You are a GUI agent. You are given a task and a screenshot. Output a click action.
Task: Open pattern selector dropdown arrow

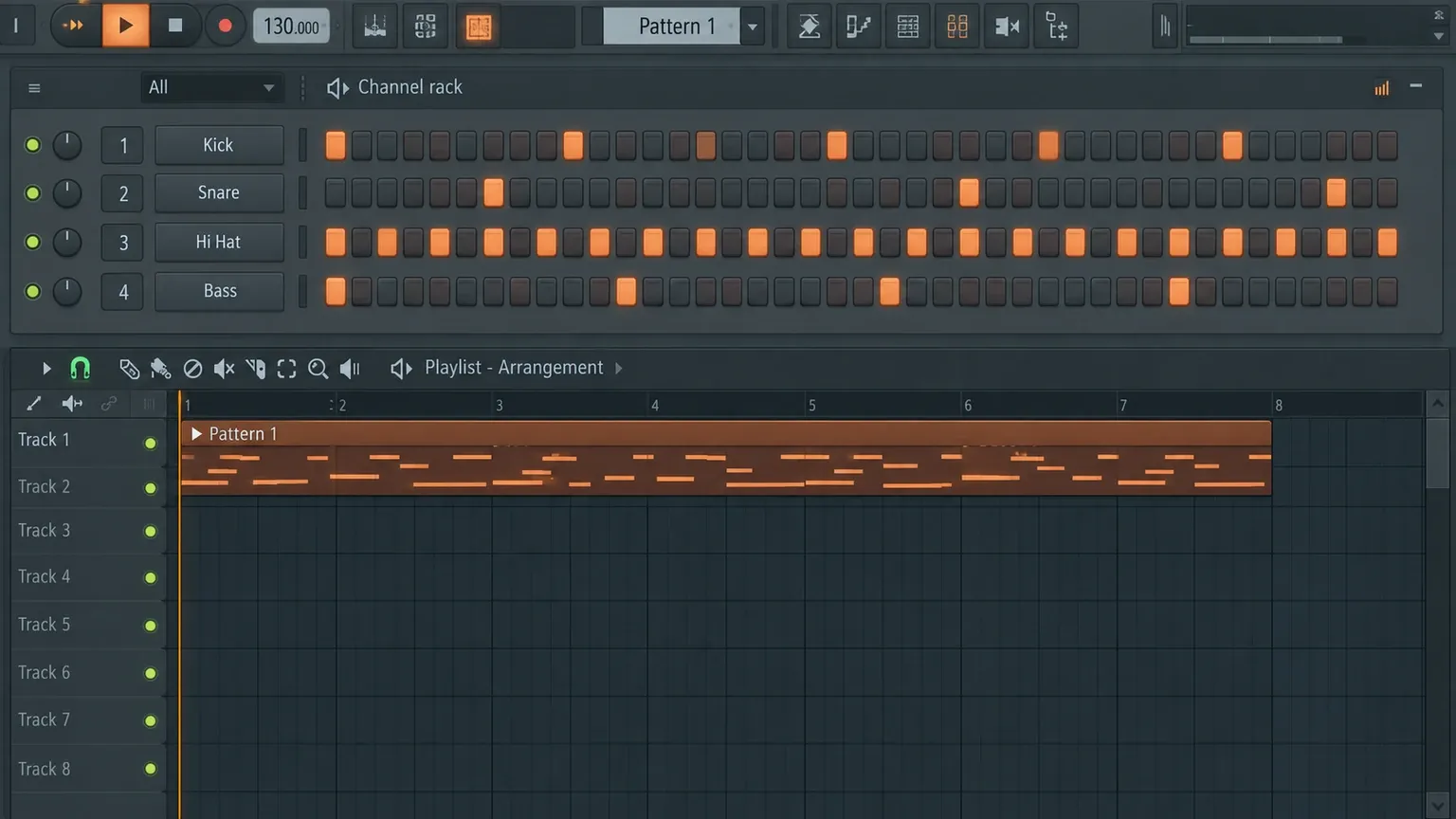pos(753,27)
